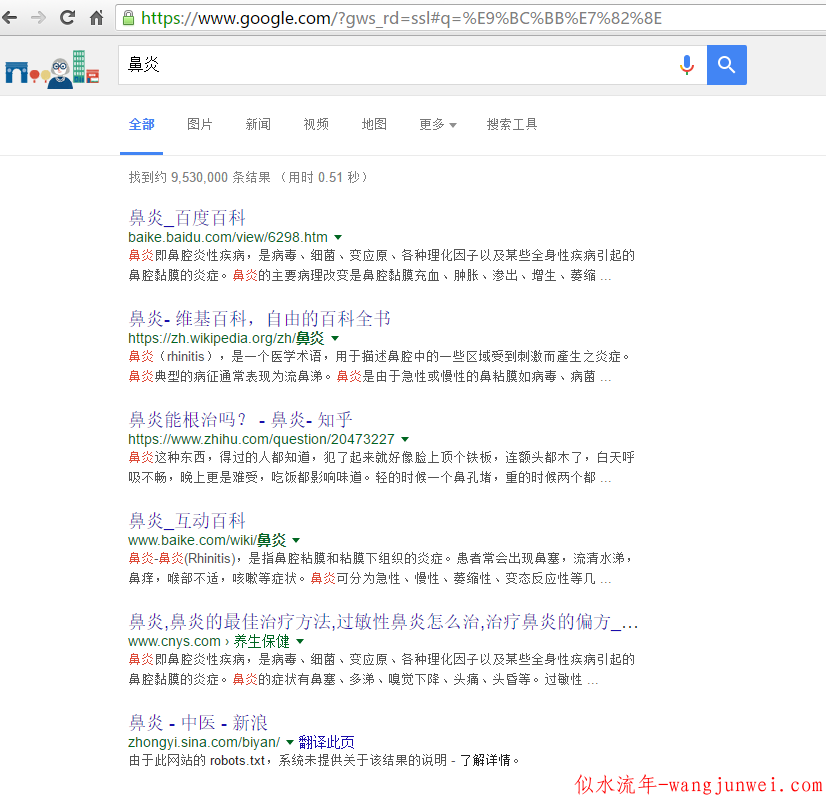Expand arrow next to www.cnys.com URL
This screenshot has height=795, width=826.
pyautogui.click(x=300, y=641)
